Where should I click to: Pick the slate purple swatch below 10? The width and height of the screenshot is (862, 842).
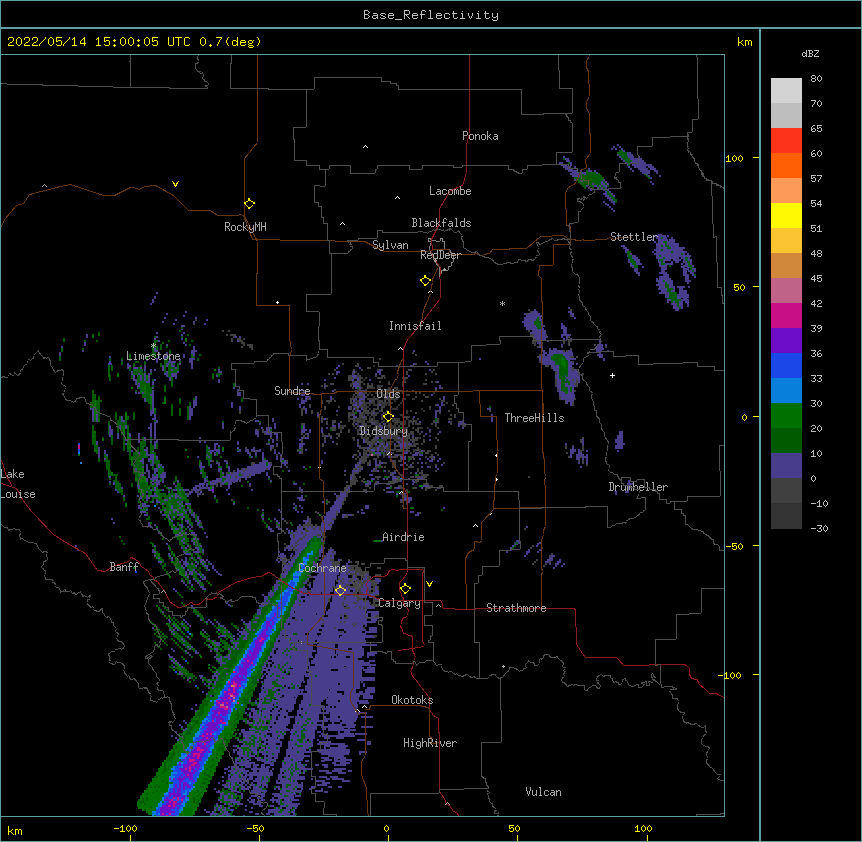pos(786,466)
